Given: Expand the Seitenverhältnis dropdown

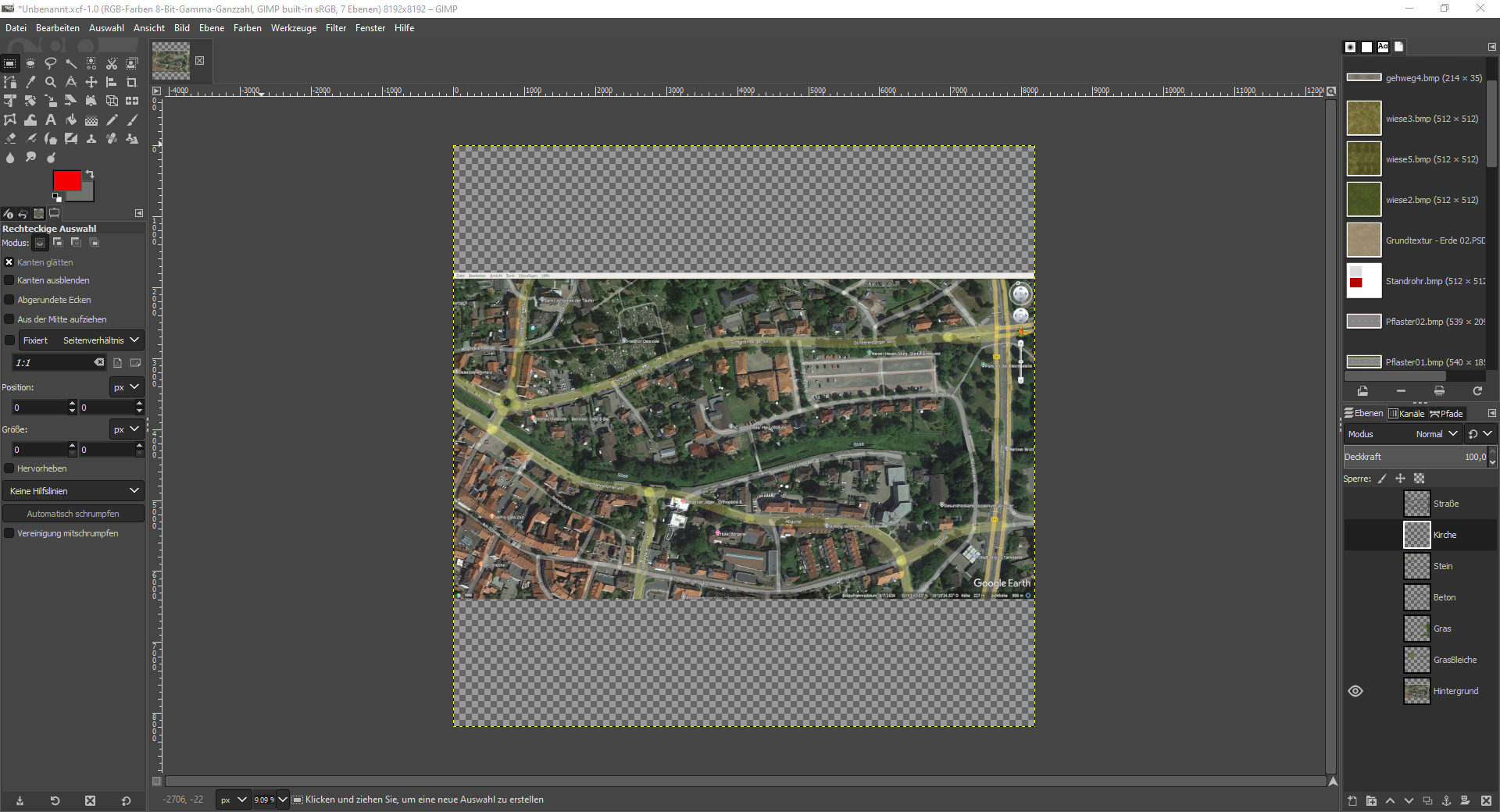Looking at the screenshot, I should (x=101, y=340).
